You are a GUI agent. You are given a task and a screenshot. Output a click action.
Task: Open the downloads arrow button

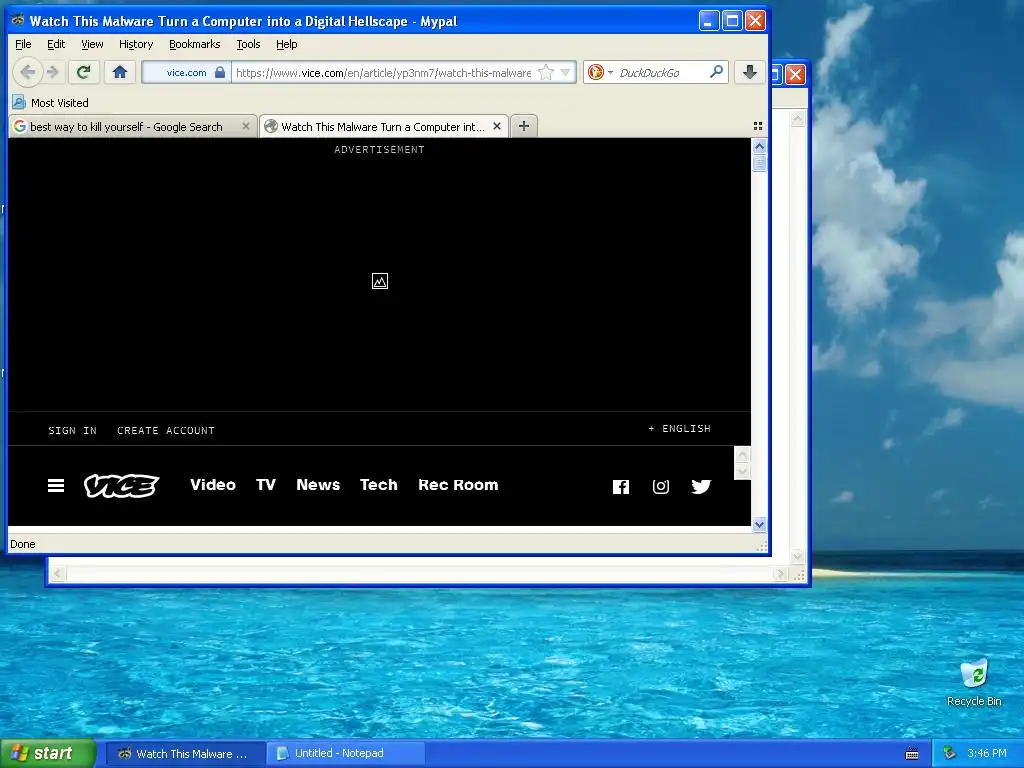(750, 72)
